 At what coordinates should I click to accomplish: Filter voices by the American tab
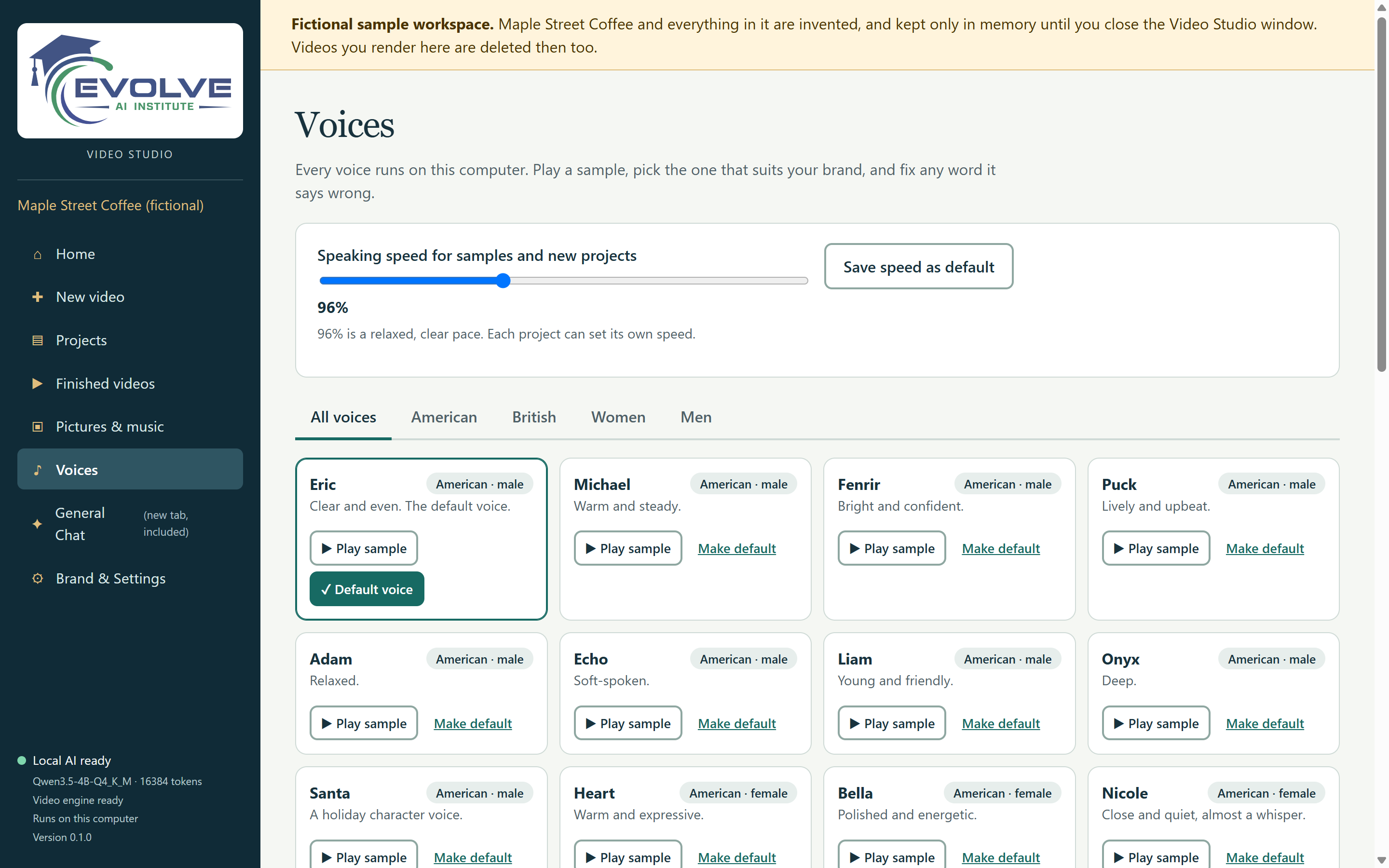coord(444,417)
